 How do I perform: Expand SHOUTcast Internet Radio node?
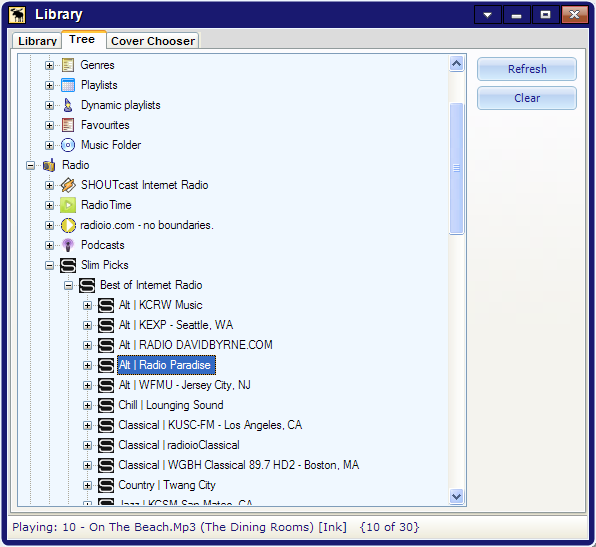coord(49,186)
